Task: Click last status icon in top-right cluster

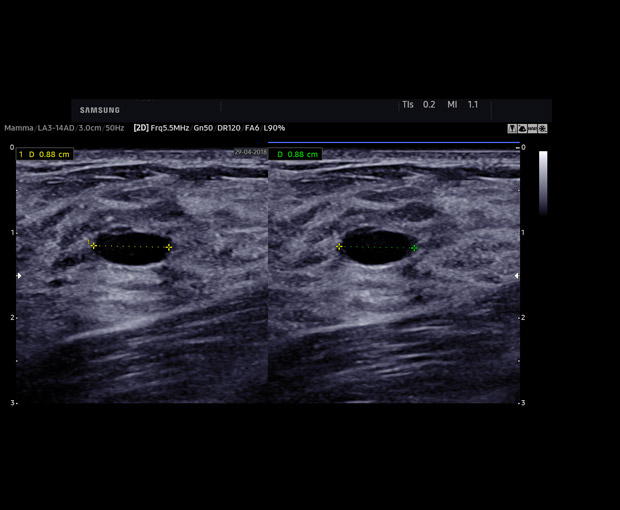Action: [543, 129]
